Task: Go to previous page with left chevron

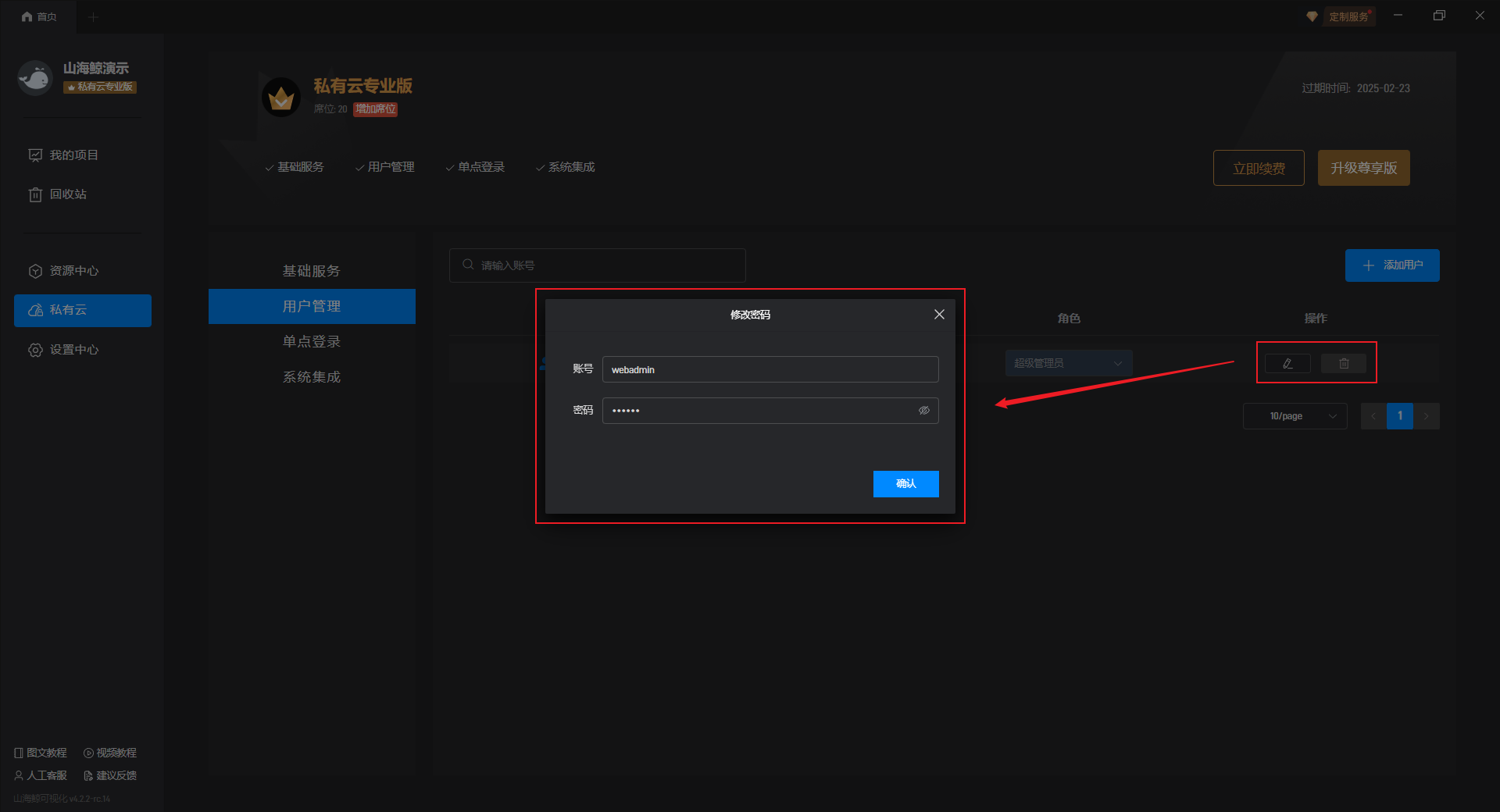Action: pos(1373,416)
